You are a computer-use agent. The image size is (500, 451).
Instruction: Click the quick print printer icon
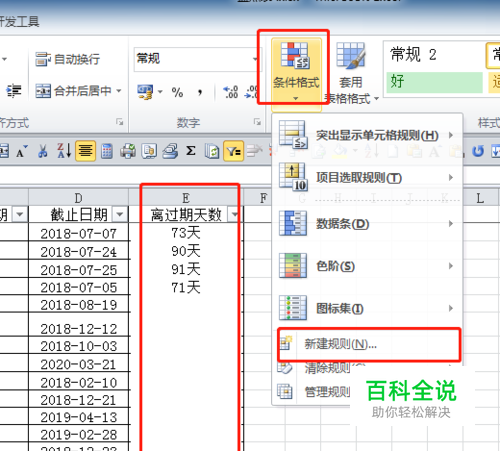(x=128, y=151)
